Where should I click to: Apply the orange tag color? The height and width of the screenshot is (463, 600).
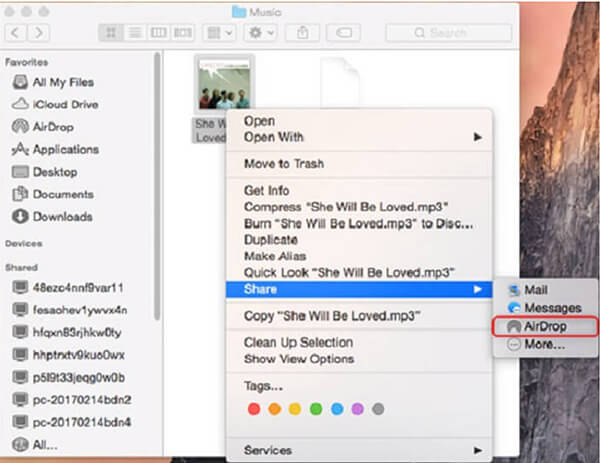[274, 409]
